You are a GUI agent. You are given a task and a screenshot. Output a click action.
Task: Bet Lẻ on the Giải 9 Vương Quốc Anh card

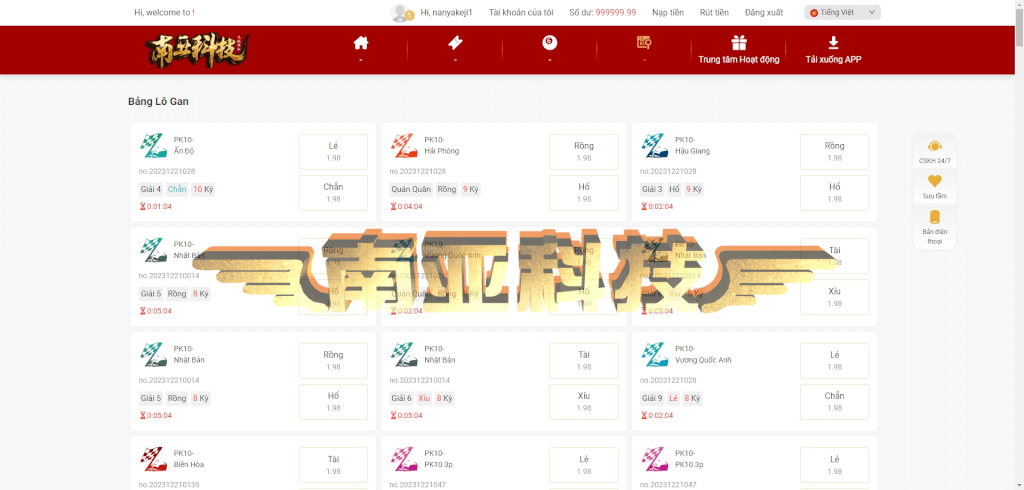click(835, 361)
